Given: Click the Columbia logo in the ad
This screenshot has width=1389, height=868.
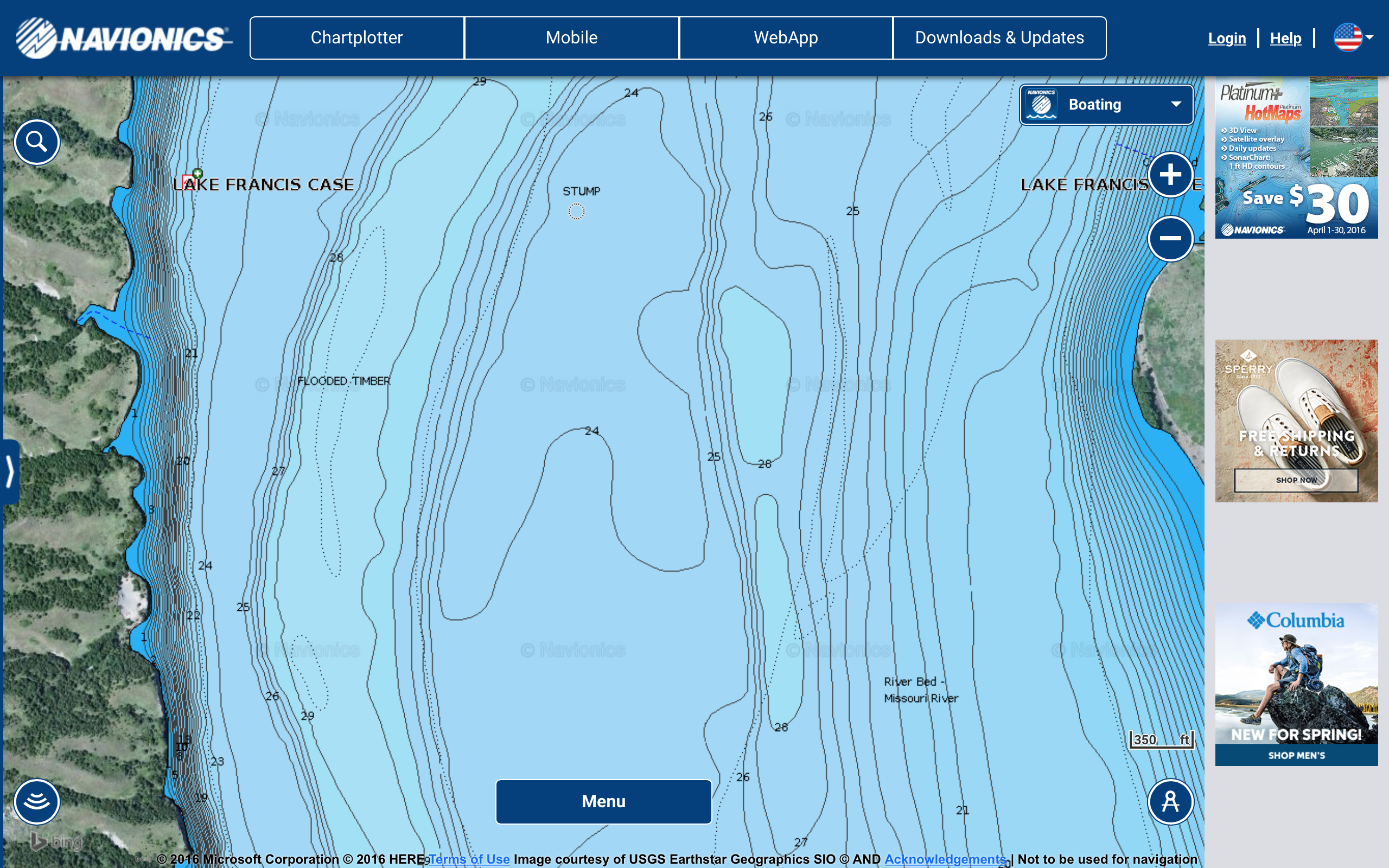Looking at the screenshot, I should tap(1296, 620).
